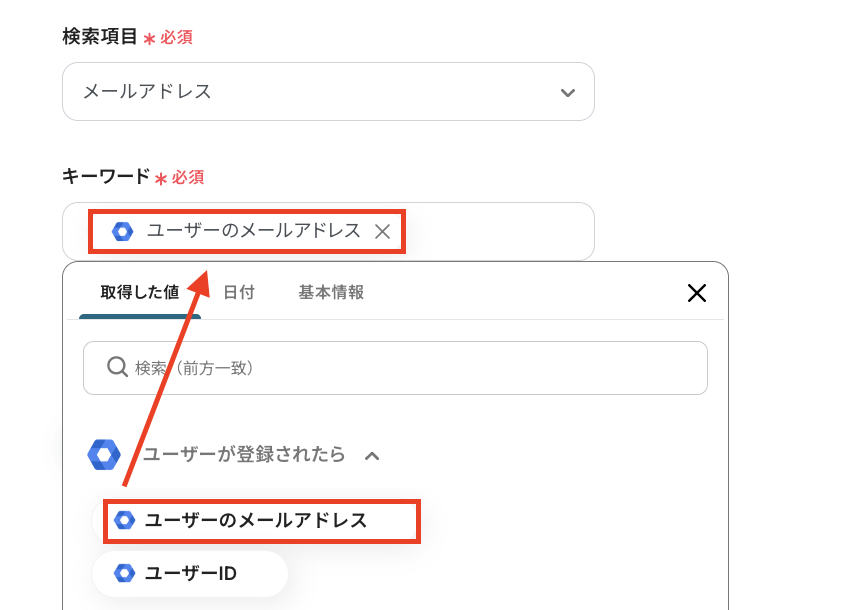
Task: Click the blue hexagon icon in the keyword tag
Action: coord(123,231)
